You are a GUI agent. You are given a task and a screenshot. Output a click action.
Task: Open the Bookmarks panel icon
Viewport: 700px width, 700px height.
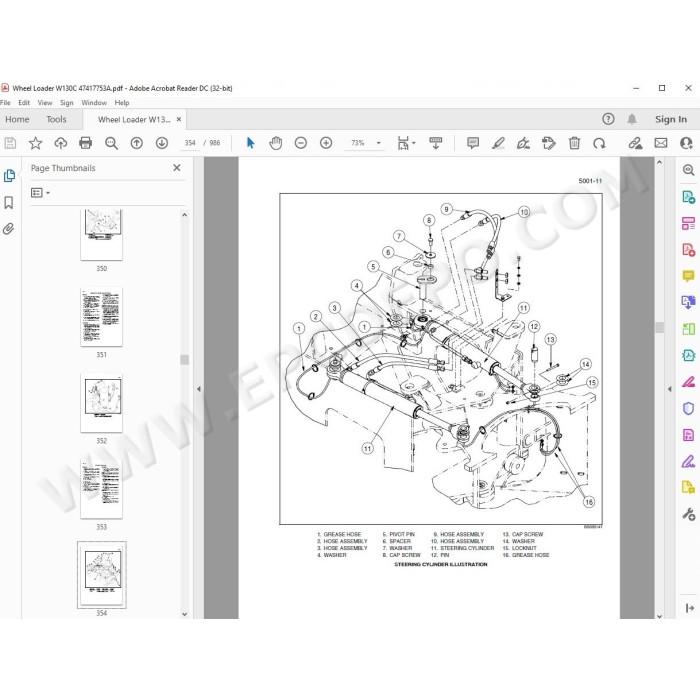[8, 203]
